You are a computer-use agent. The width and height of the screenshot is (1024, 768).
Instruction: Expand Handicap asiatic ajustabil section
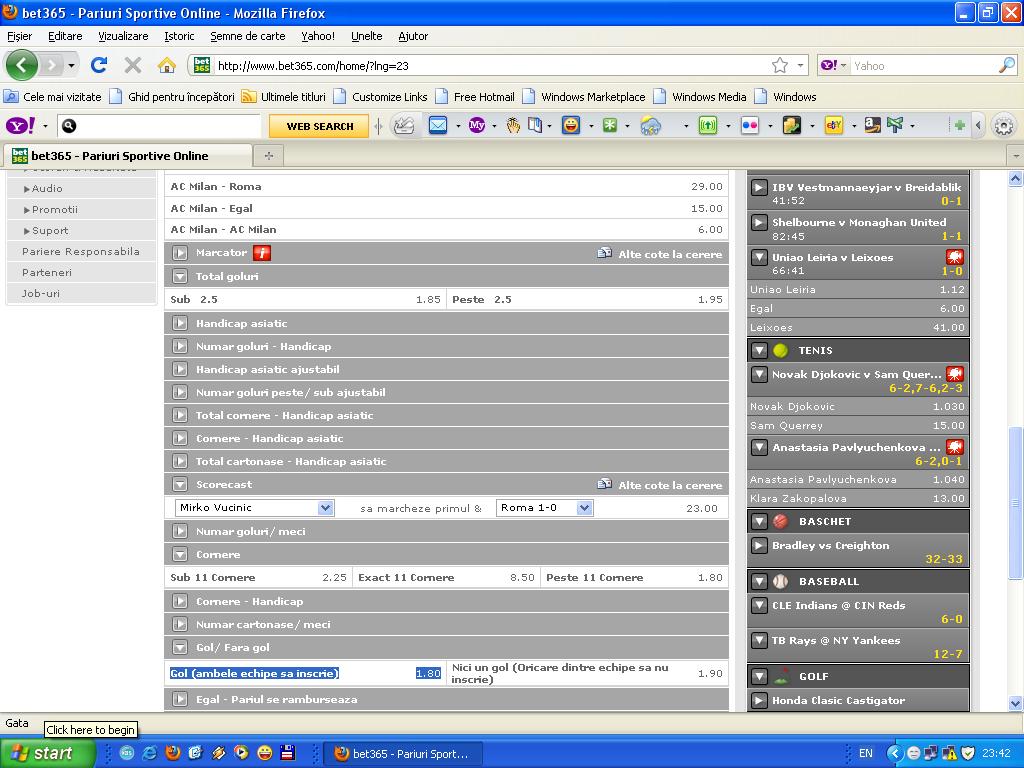coord(180,369)
